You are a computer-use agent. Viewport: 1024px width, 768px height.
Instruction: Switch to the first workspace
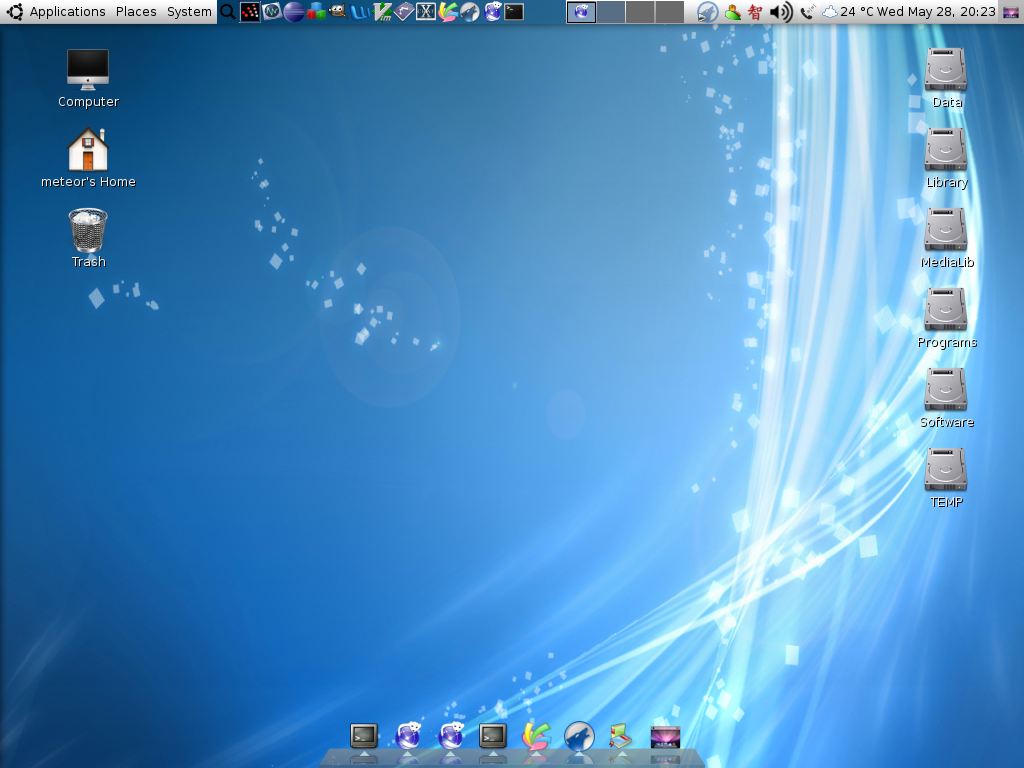coord(581,12)
